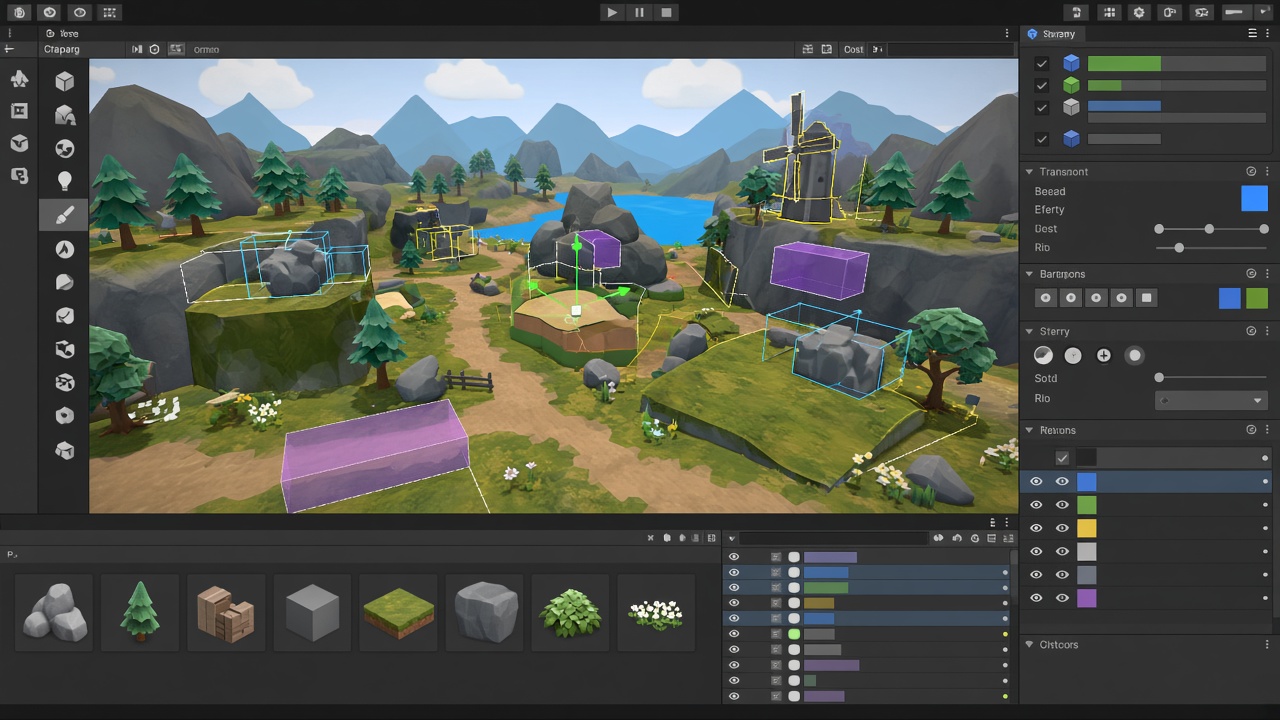Hide the yellow layer using eye beside its swatch
This screenshot has height=720, width=1280.
pos(1062,528)
